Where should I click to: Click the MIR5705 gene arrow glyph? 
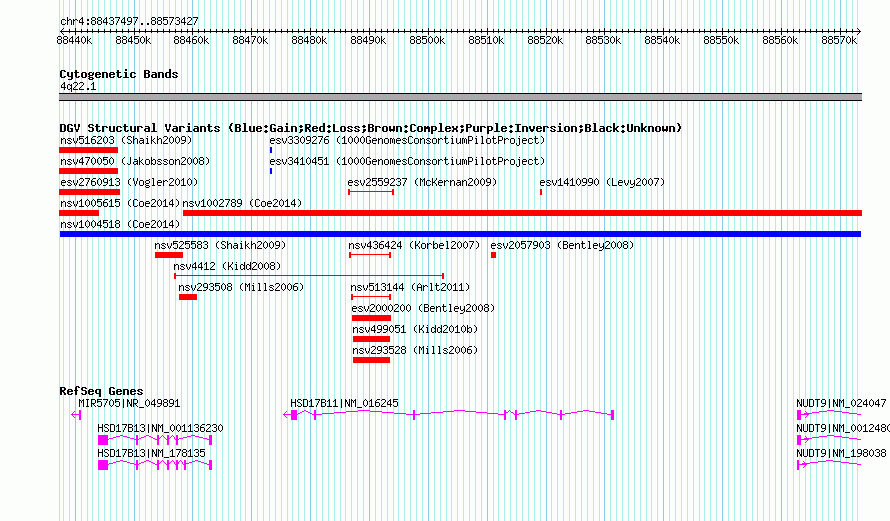pos(76,415)
